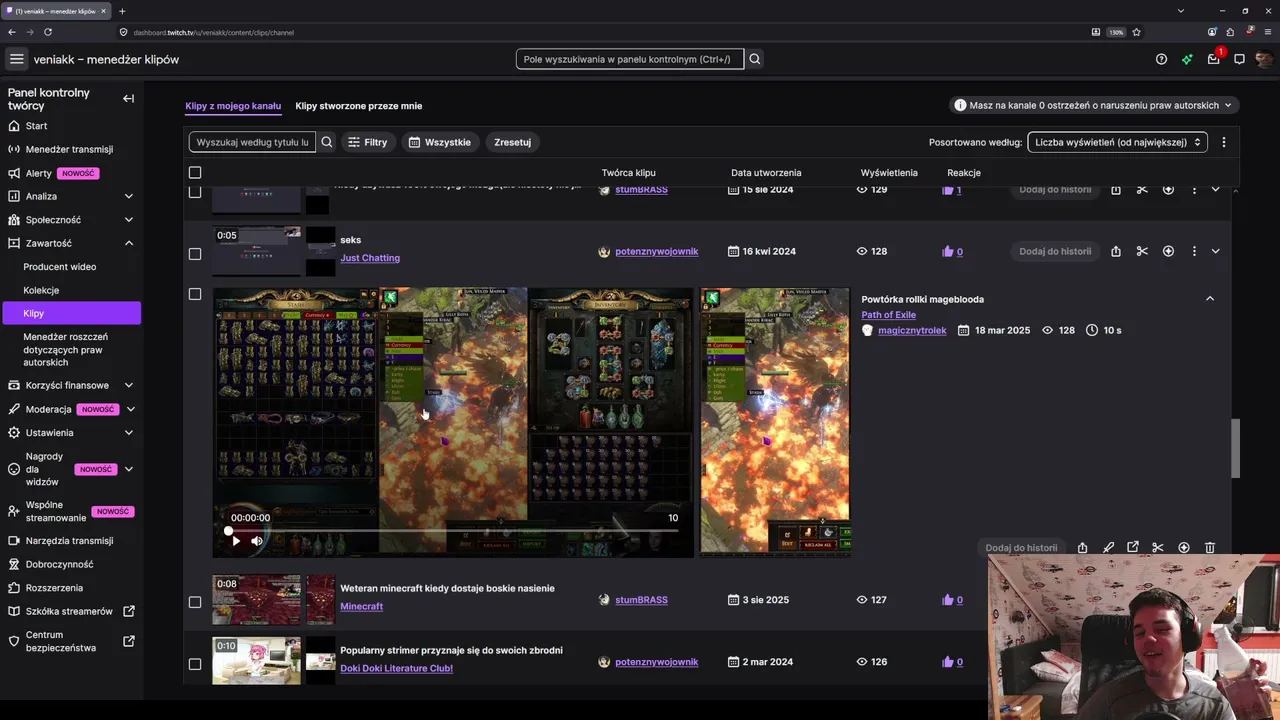
Task: Switch to Klipy stworzone przeze mnie tab
Action: point(359,106)
